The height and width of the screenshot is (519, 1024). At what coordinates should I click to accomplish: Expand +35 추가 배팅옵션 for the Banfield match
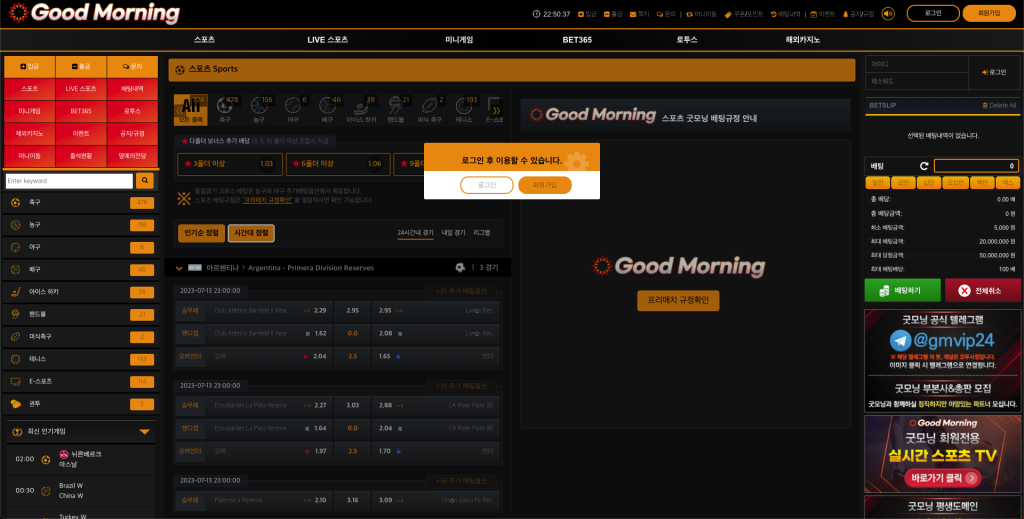461,291
